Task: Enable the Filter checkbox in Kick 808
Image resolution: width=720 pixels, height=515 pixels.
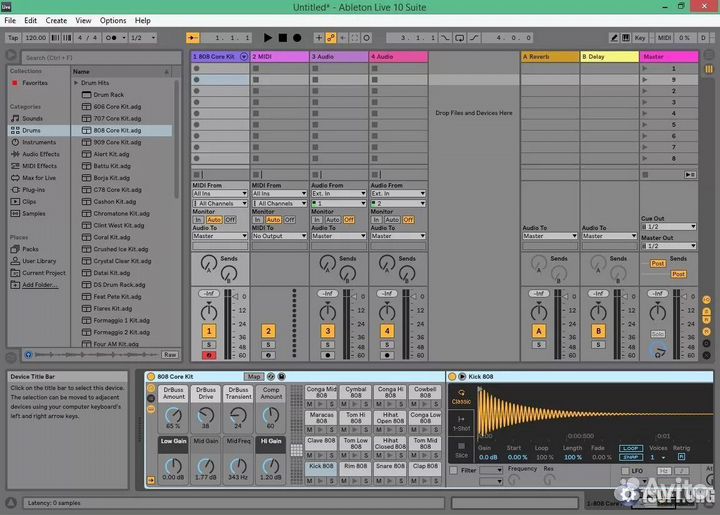Action: point(454,470)
